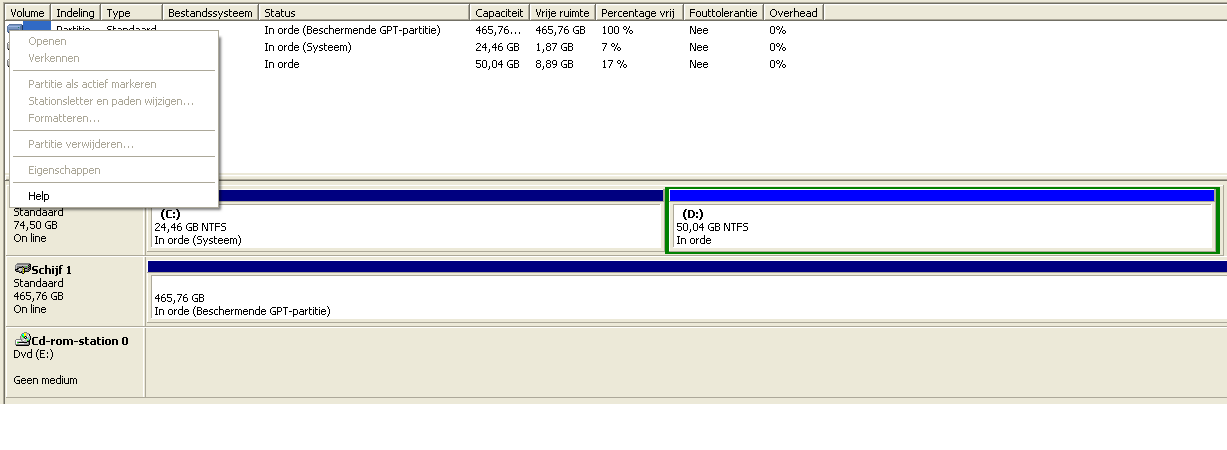1227x450 pixels.
Task: Click the Schijf 1 disk icon
Action: click(22, 269)
